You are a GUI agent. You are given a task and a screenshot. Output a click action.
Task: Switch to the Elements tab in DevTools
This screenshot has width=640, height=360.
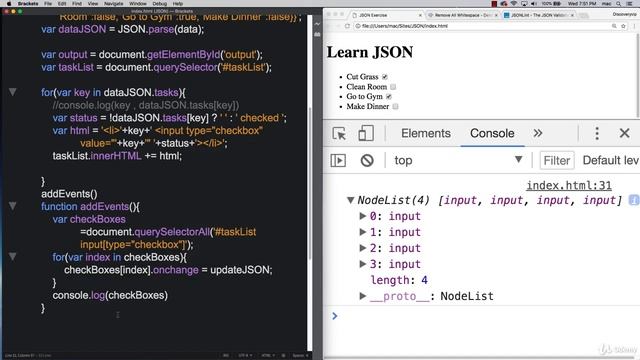click(426, 133)
